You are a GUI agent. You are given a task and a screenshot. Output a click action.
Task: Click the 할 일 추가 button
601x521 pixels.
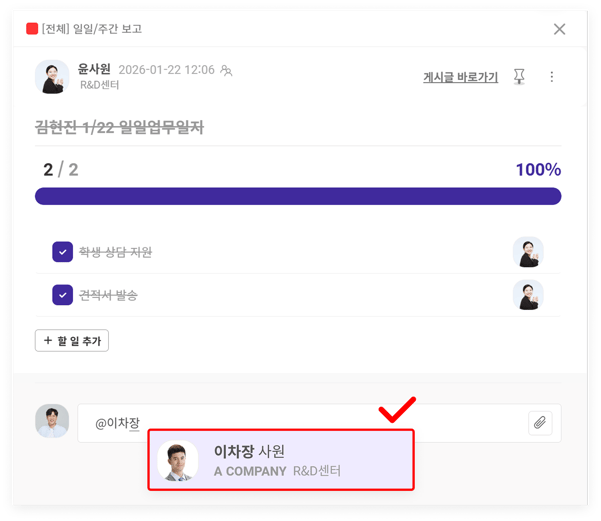(72, 341)
